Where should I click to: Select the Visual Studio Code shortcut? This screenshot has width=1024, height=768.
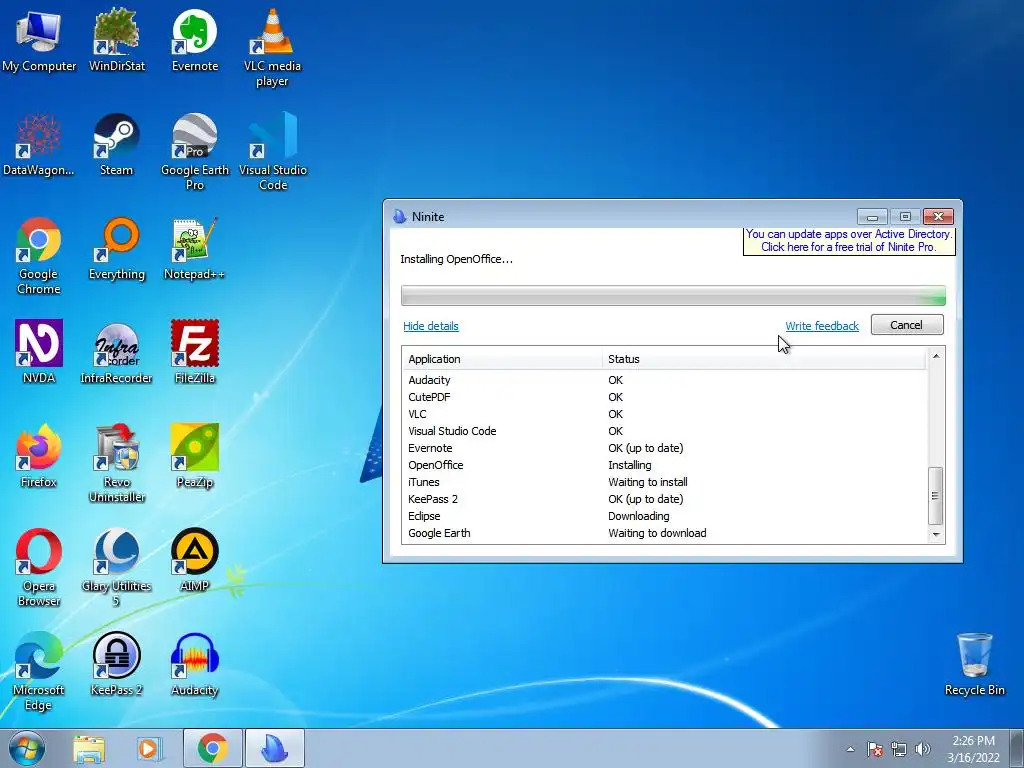tap(272, 152)
